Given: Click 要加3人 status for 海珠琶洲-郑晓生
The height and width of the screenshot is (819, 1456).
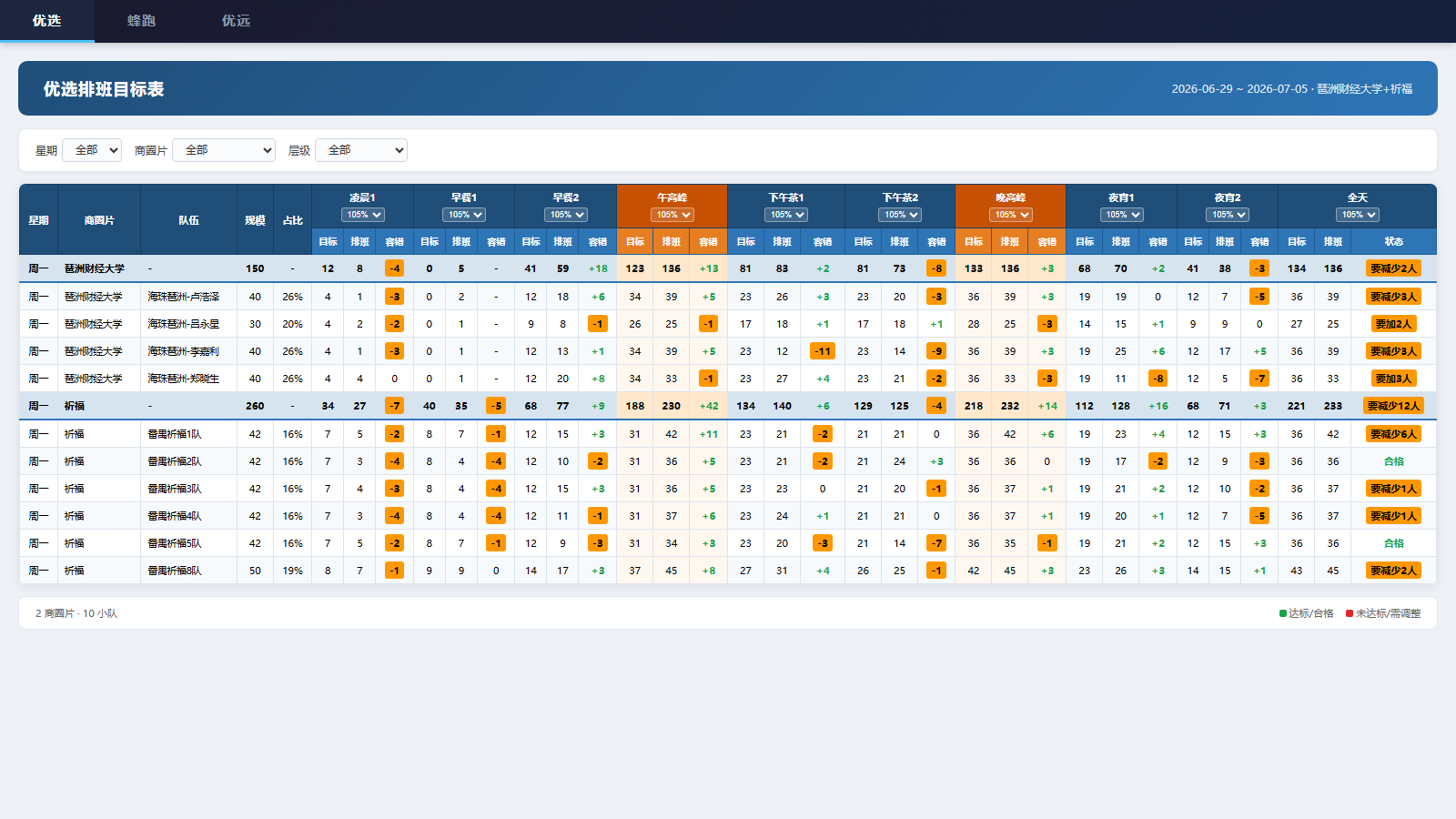Looking at the screenshot, I should click(x=1394, y=379).
